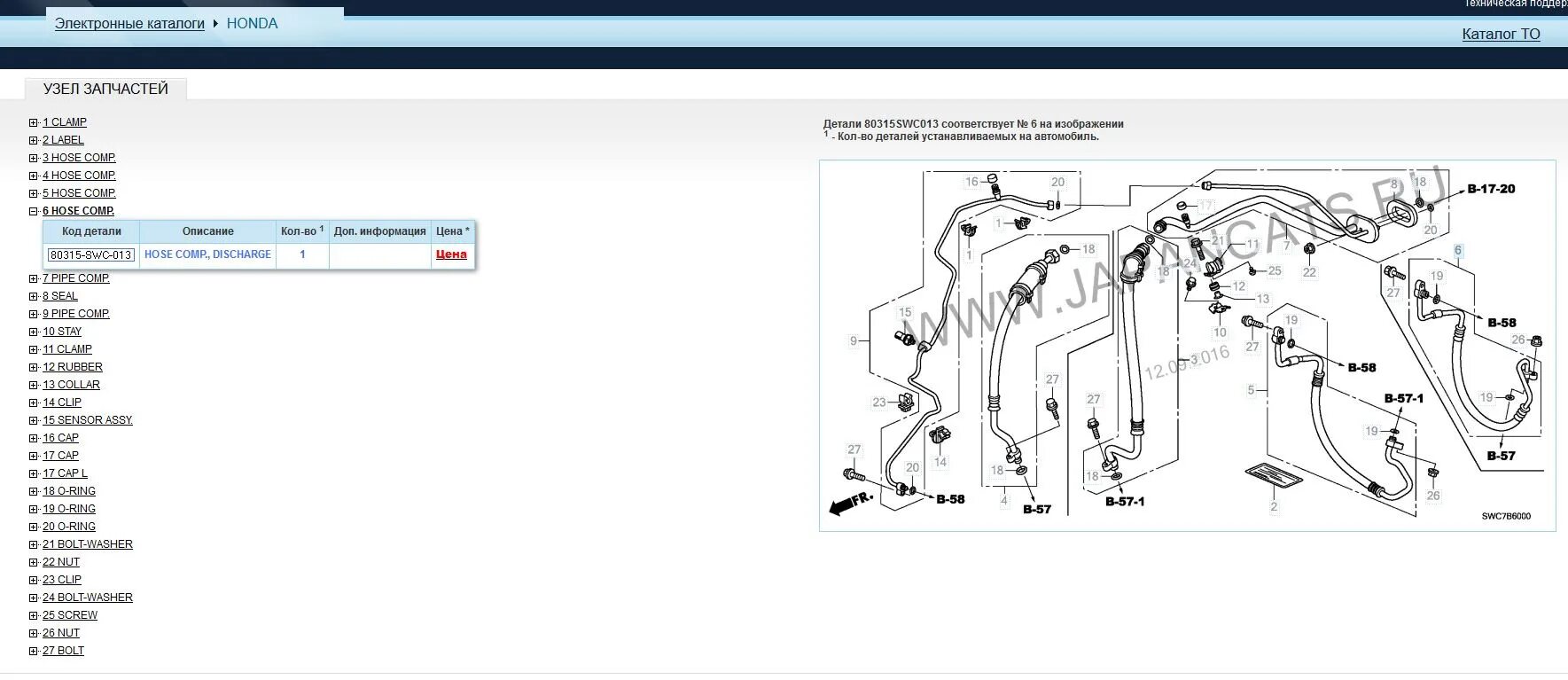Click the Описание column header

pyautogui.click(x=208, y=231)
